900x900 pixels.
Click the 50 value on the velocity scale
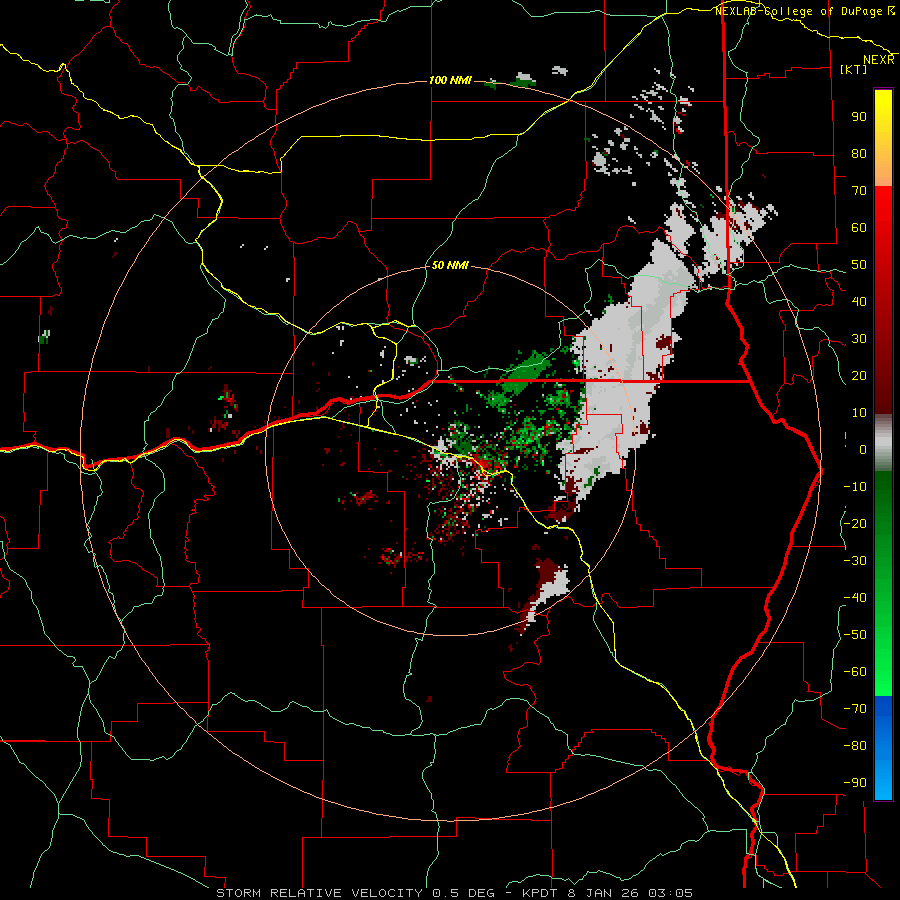tap(859, 265)
